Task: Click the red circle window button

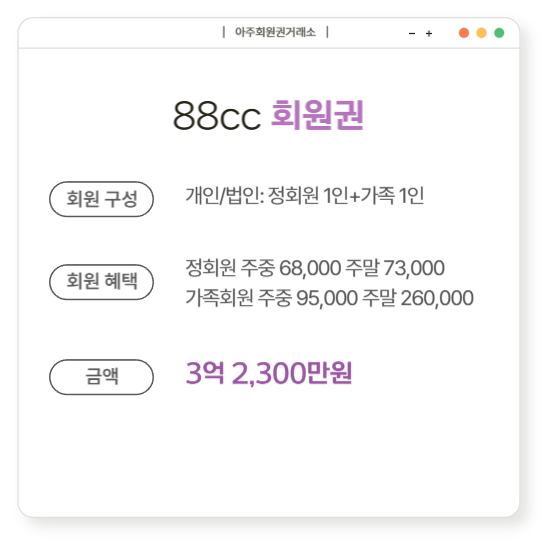Action: (x=464, y=33)
